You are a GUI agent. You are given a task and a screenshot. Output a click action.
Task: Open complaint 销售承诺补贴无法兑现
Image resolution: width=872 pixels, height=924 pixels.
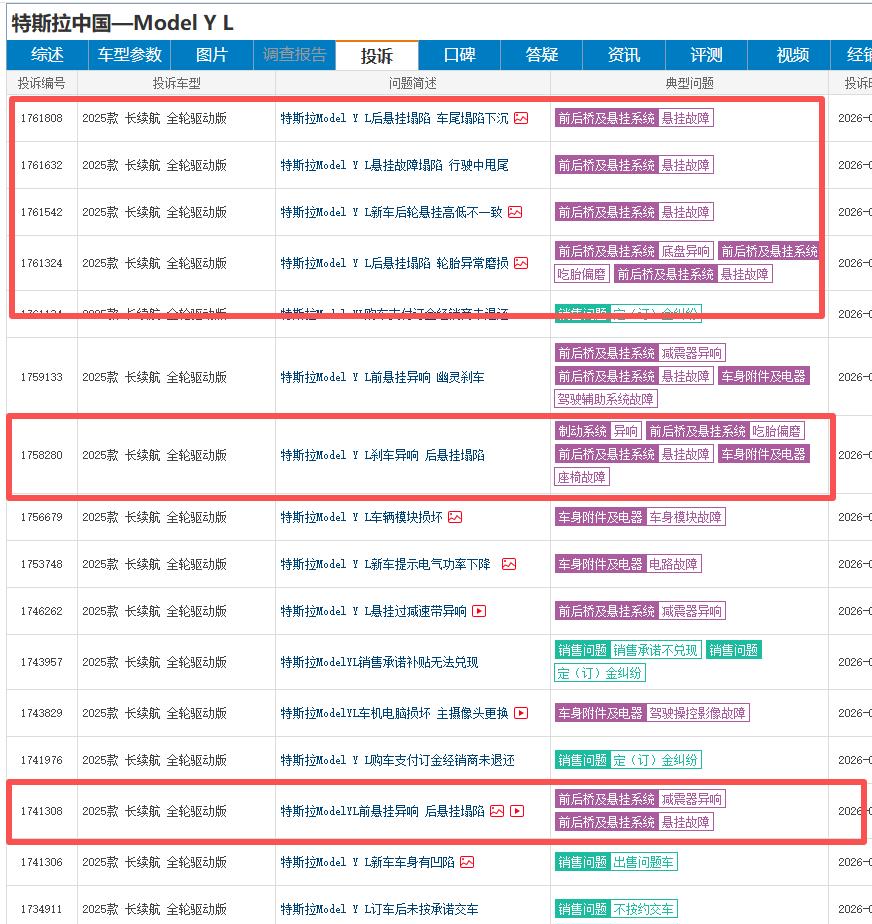tap(379, 662)
